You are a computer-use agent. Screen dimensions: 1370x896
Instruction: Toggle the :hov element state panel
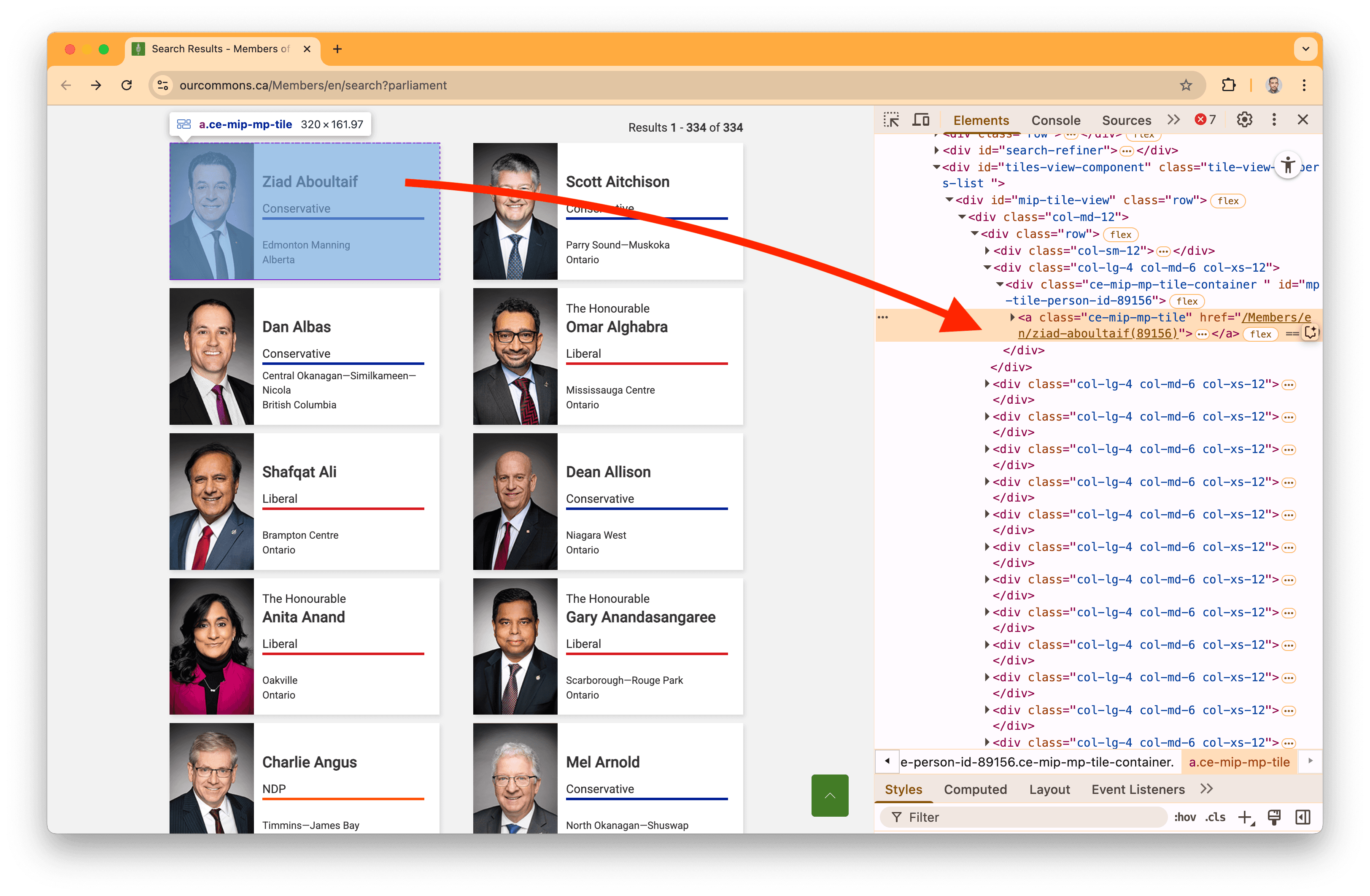pyautogui.click(x=1185, y=817)
